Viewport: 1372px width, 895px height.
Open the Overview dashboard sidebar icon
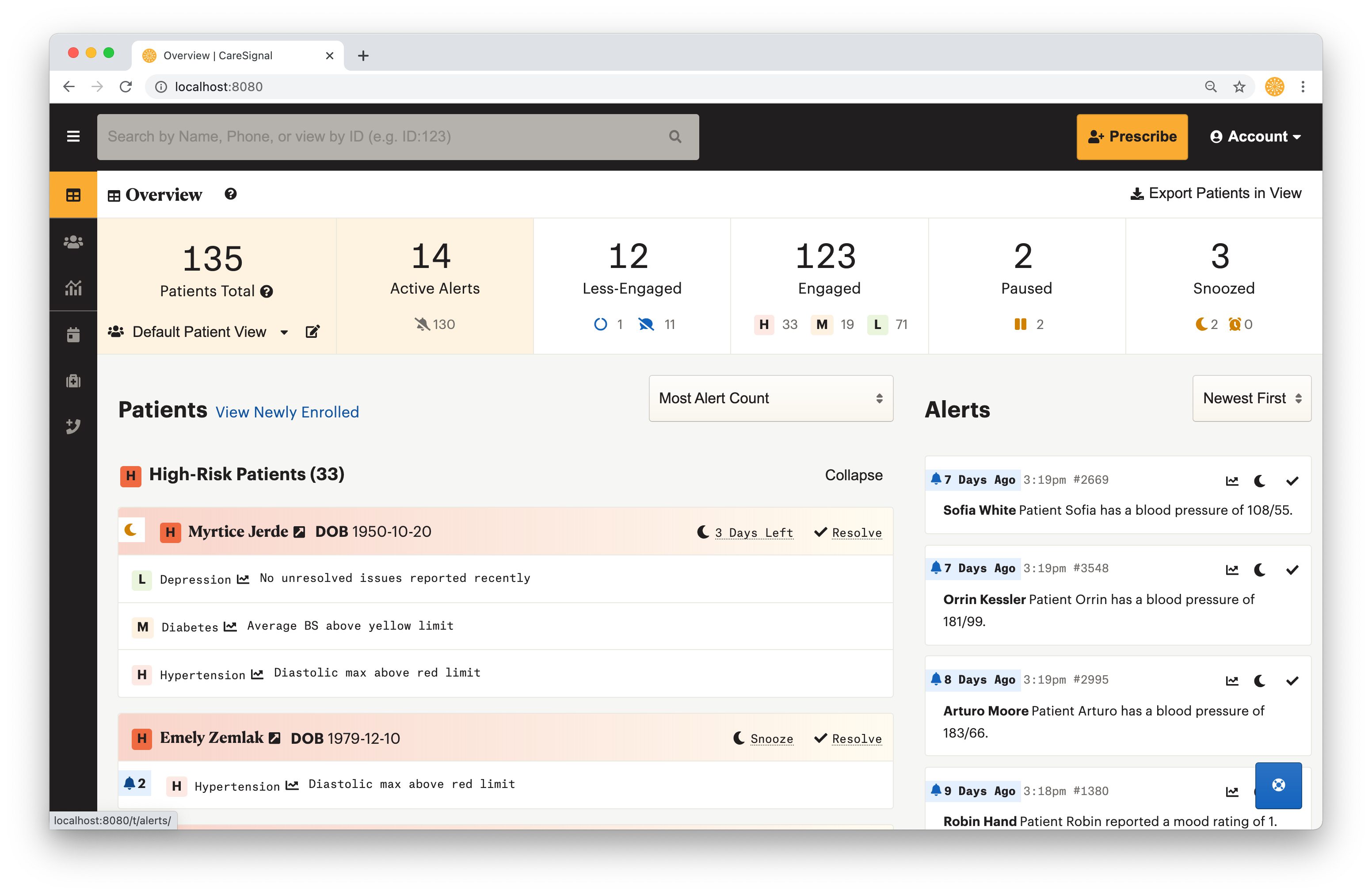click(73, 195)
